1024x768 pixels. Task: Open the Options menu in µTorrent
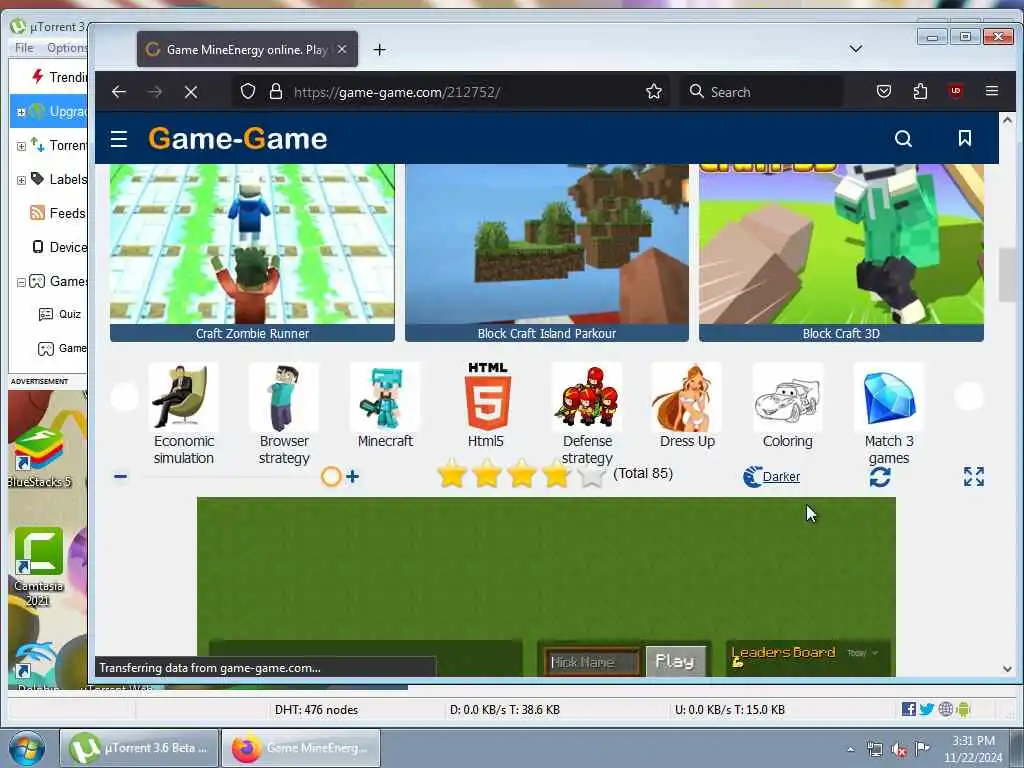(x=67, y=48)
